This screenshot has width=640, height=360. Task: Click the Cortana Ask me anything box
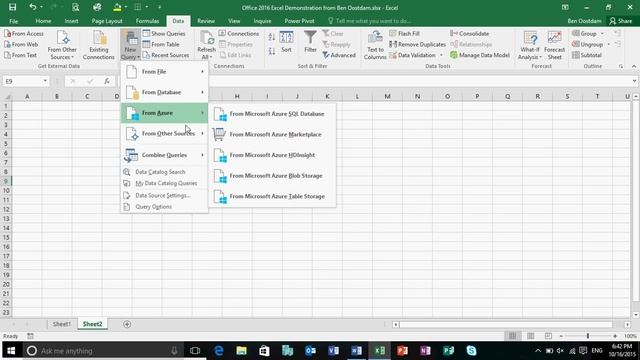(102, 351)
